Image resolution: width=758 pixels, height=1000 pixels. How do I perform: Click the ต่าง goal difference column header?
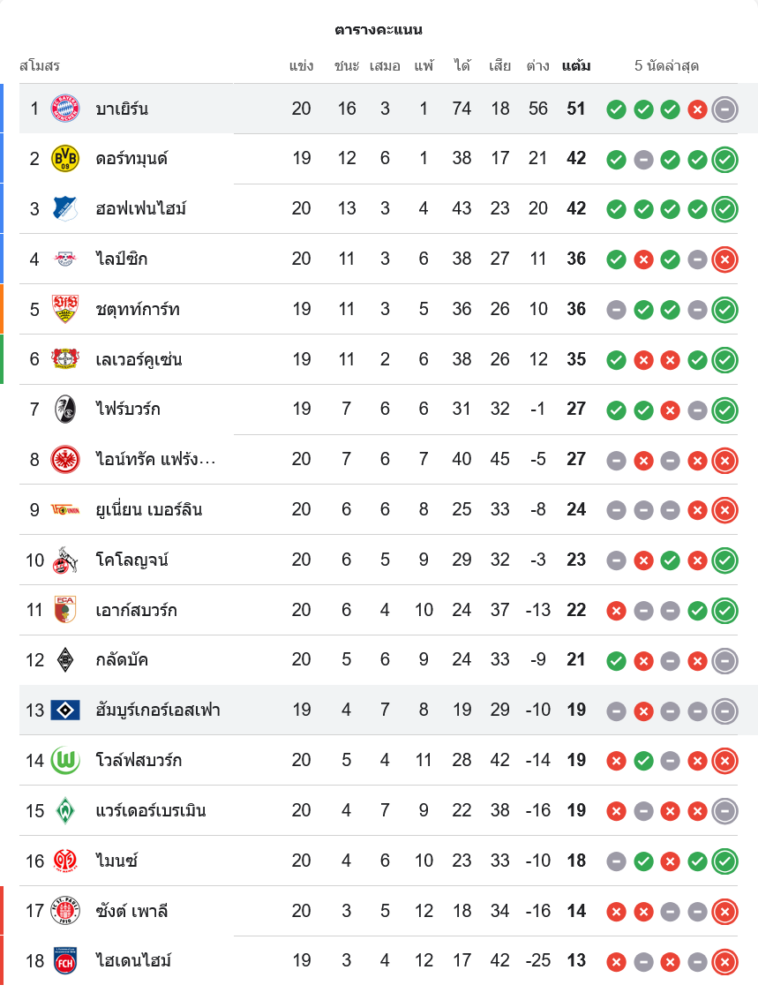click(x=538, y=66)
